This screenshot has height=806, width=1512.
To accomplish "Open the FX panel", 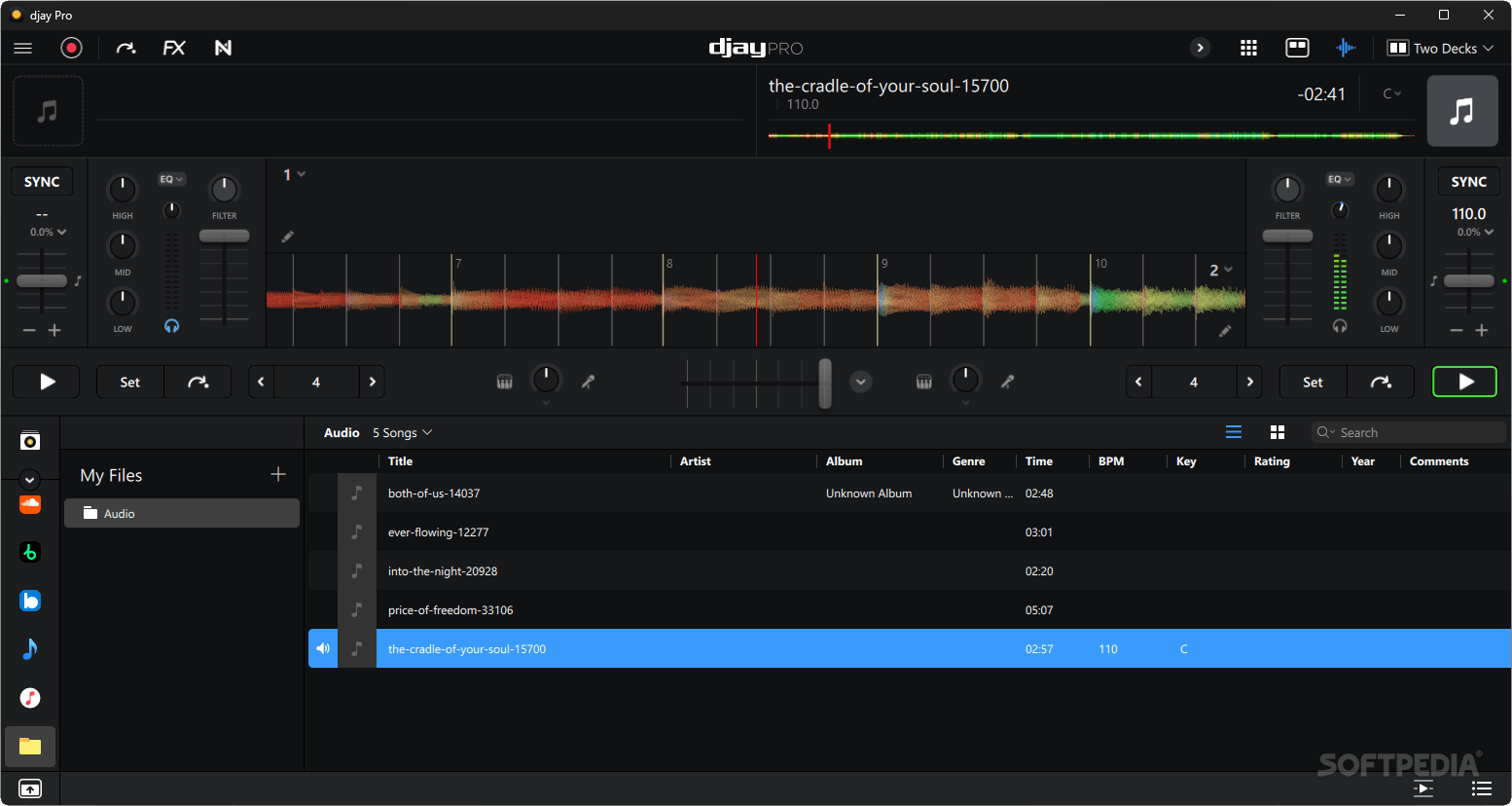I will (174, 48).
